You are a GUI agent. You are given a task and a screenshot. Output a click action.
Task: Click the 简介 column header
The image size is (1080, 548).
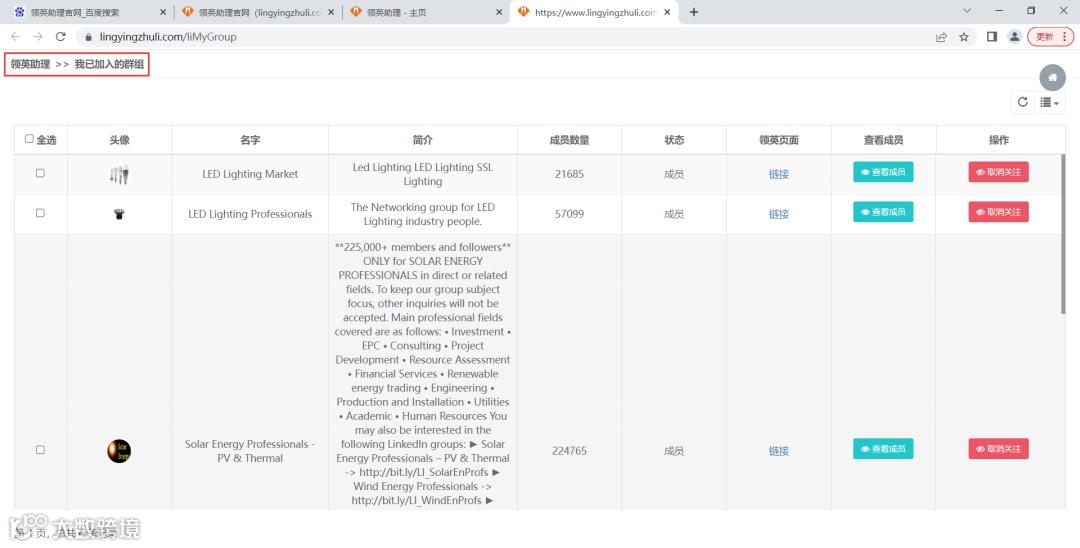[x=422, y=140]
